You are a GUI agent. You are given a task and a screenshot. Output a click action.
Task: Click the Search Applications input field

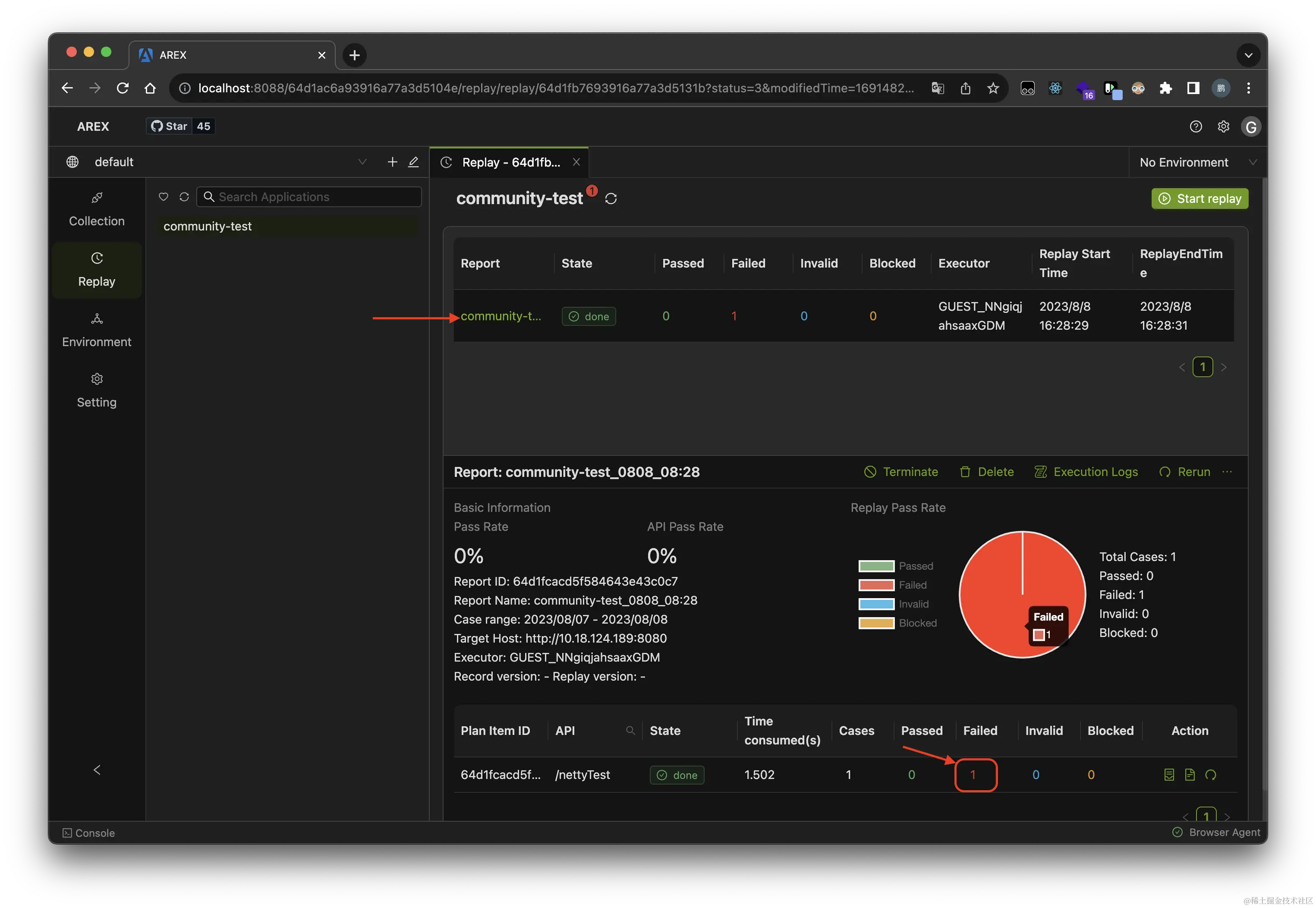pyautogui.click(x=316, y=197)
